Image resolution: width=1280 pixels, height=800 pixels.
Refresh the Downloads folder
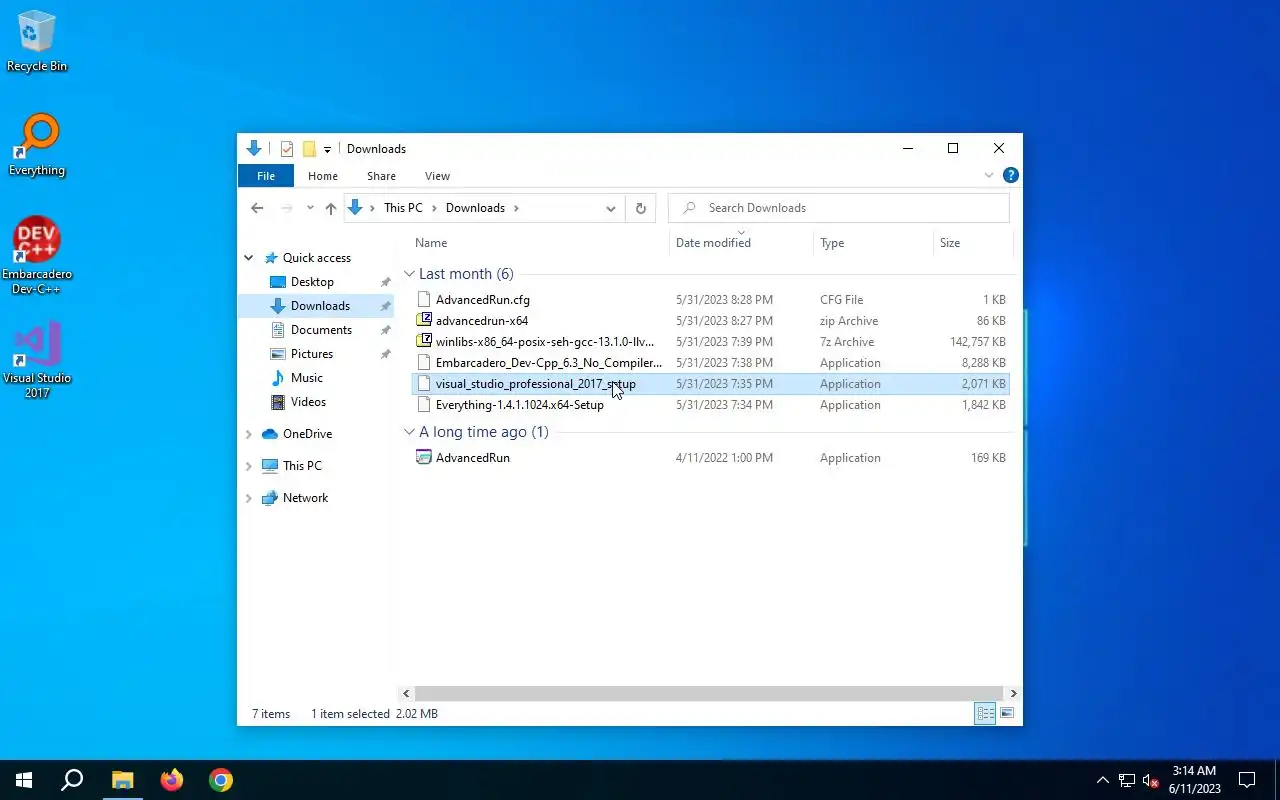coord(641,208)
